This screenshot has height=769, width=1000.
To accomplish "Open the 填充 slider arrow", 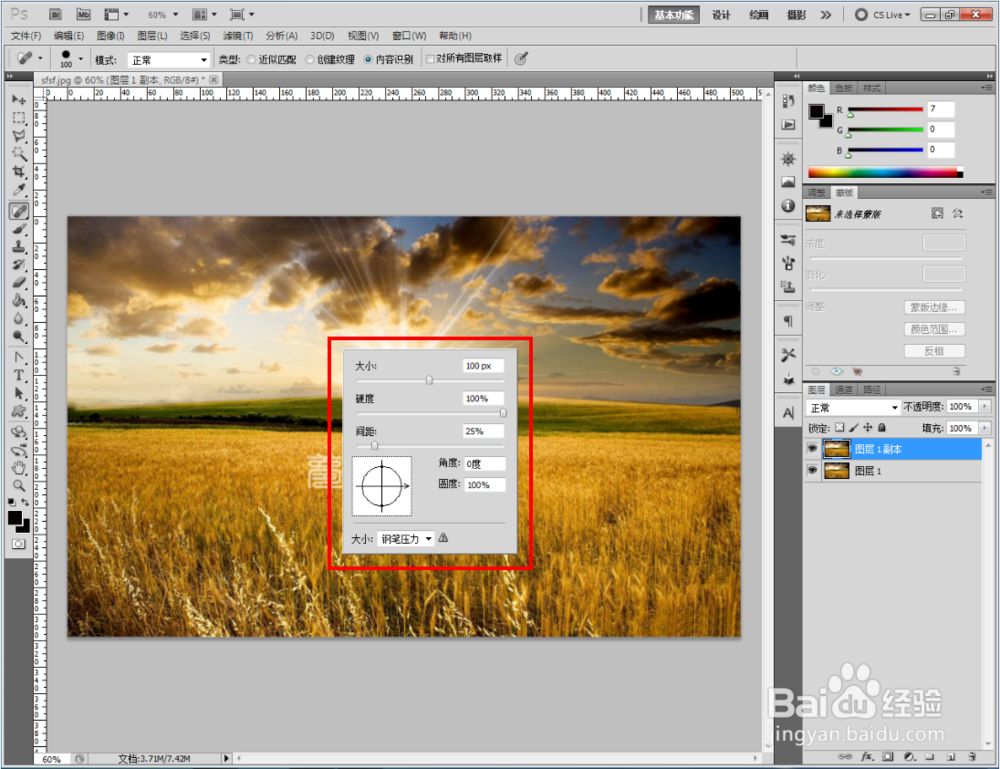I will [x=985, y=428].
